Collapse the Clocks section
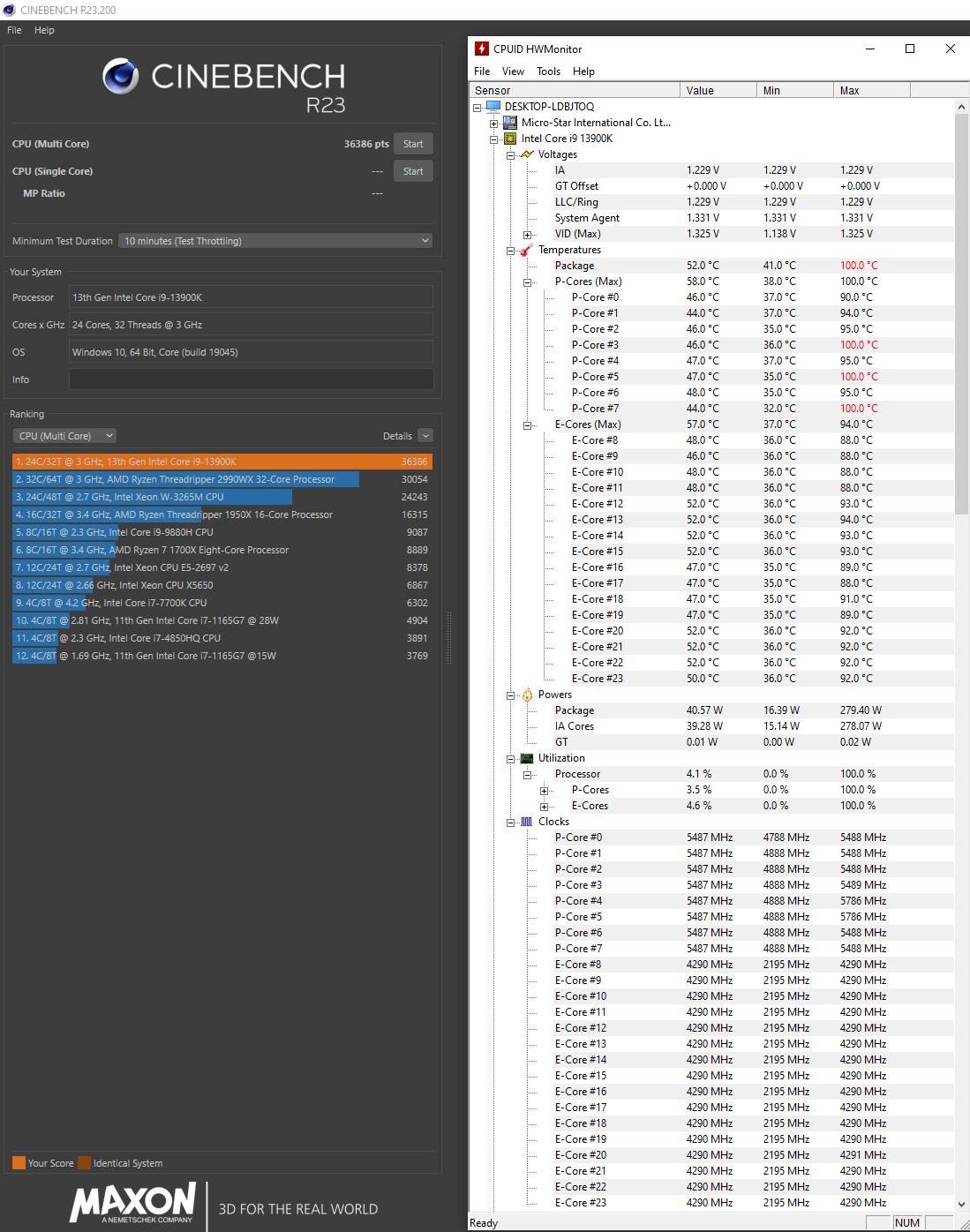Image resolution: width=970 pixels, height=1232 pixels. point(511,823)
